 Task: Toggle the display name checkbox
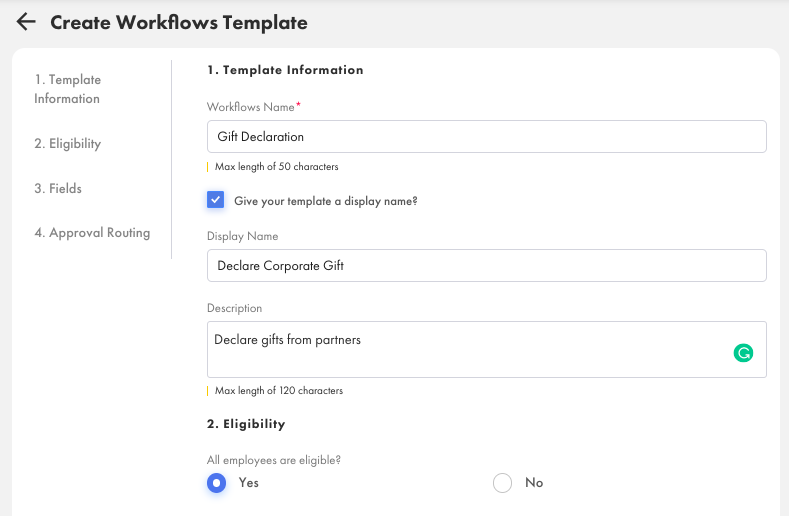pyautogui.click(x=215, y=200)
